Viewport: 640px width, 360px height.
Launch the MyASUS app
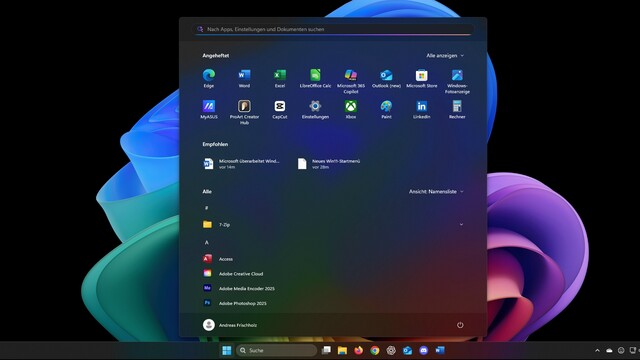(209, 109)
